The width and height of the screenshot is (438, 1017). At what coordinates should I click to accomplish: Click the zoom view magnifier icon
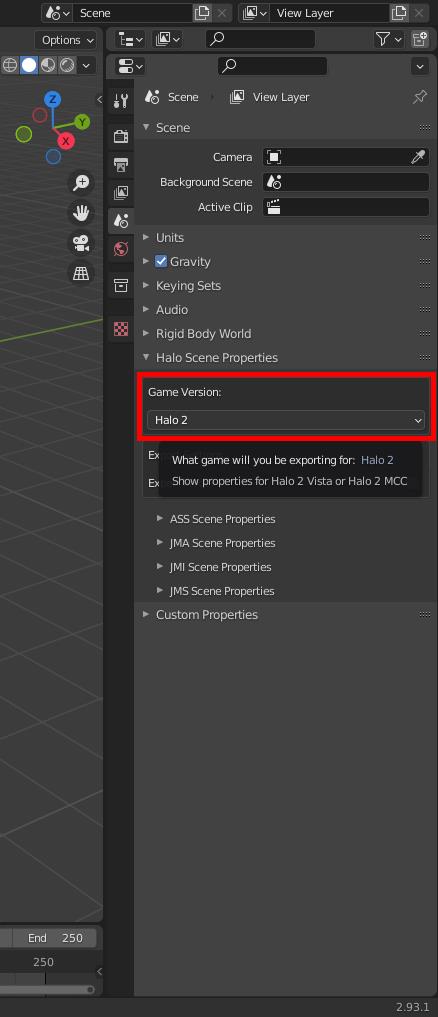click(x=81, y=183)
